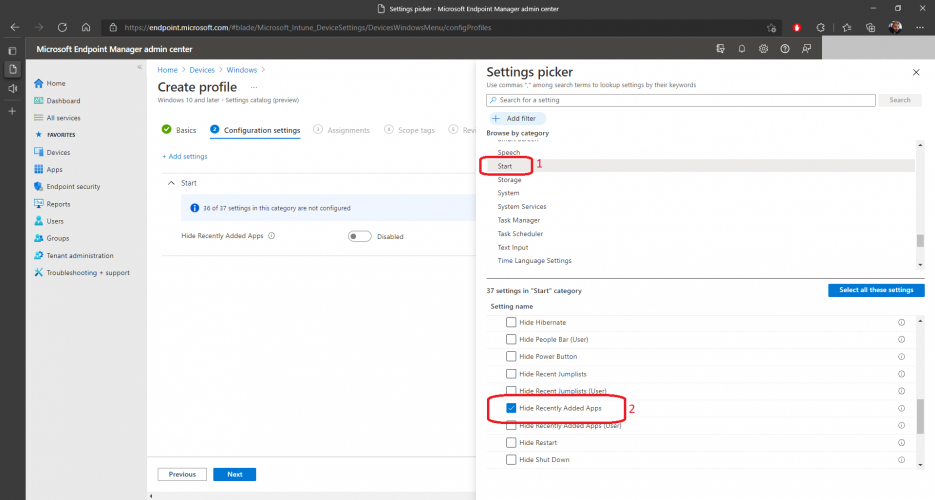Open the feedback icon in the header
The image size is (935, 500).
point(805,48)
